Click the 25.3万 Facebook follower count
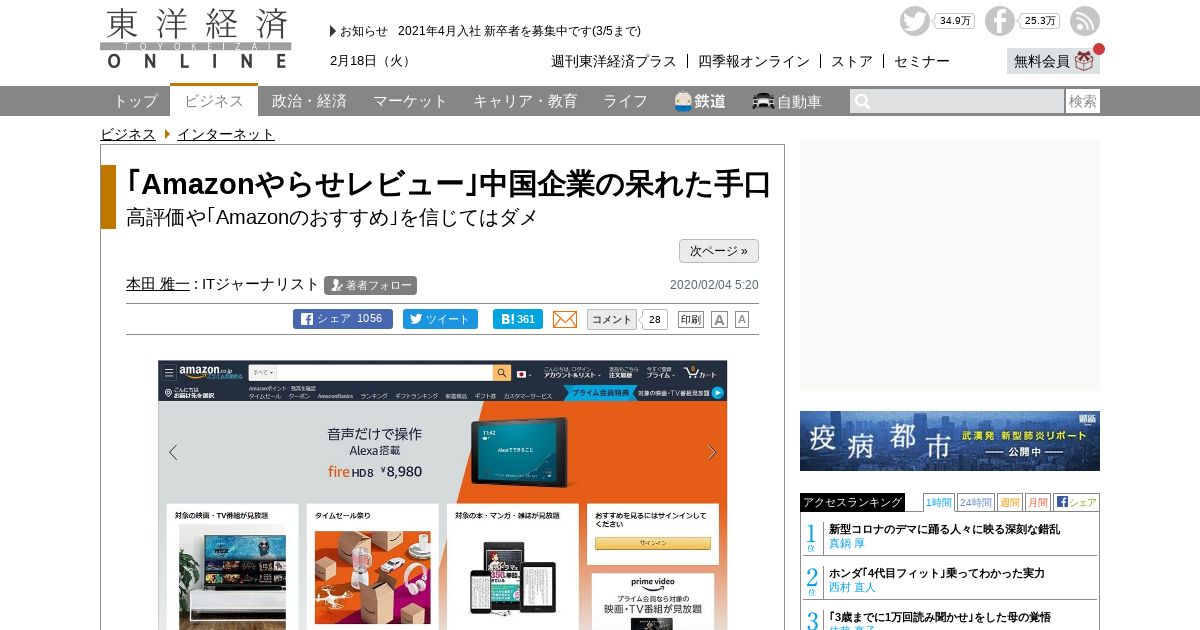 [x=1040, y=21]
